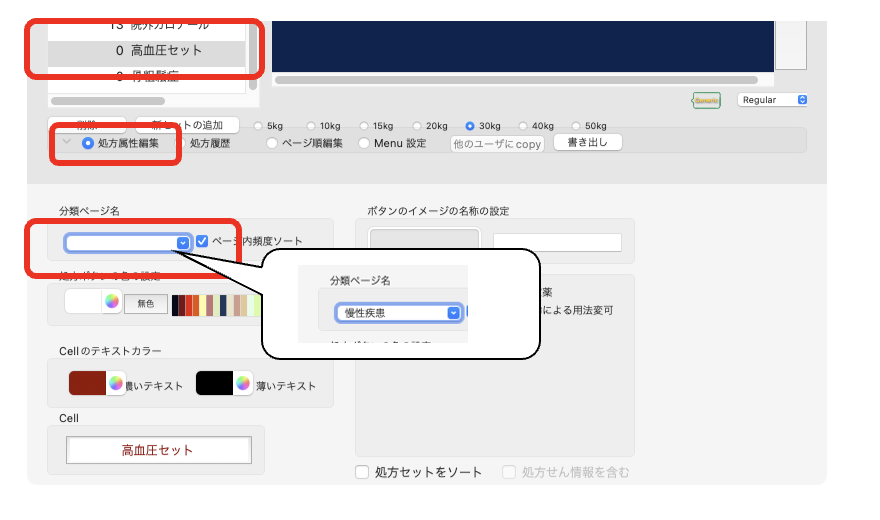Viewport: 880px width, 520px height.
Task: Open color wheel for 濃いテキスト
Action: pos(116,383)
